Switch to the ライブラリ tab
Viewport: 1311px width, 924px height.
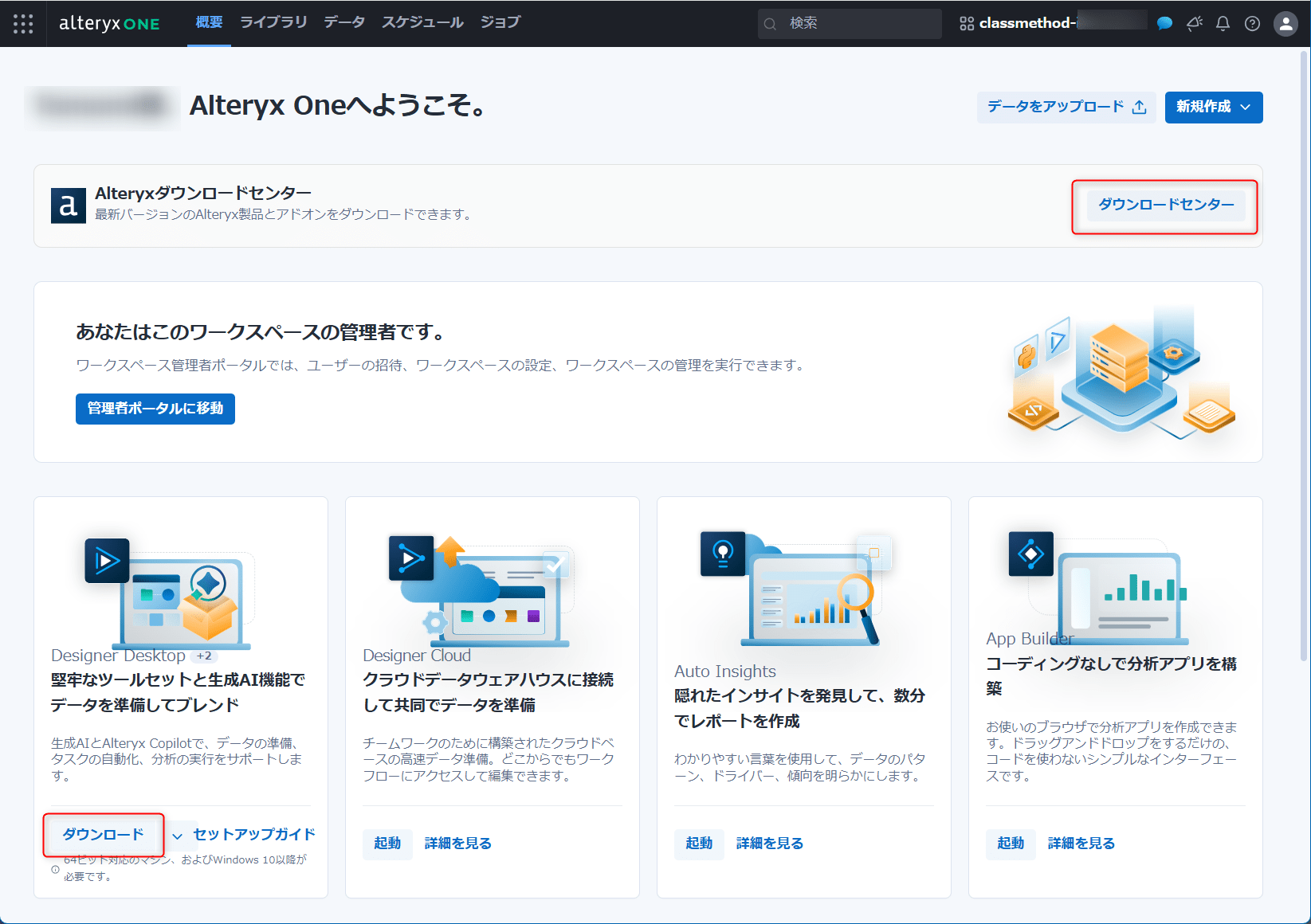coord(273,22)
